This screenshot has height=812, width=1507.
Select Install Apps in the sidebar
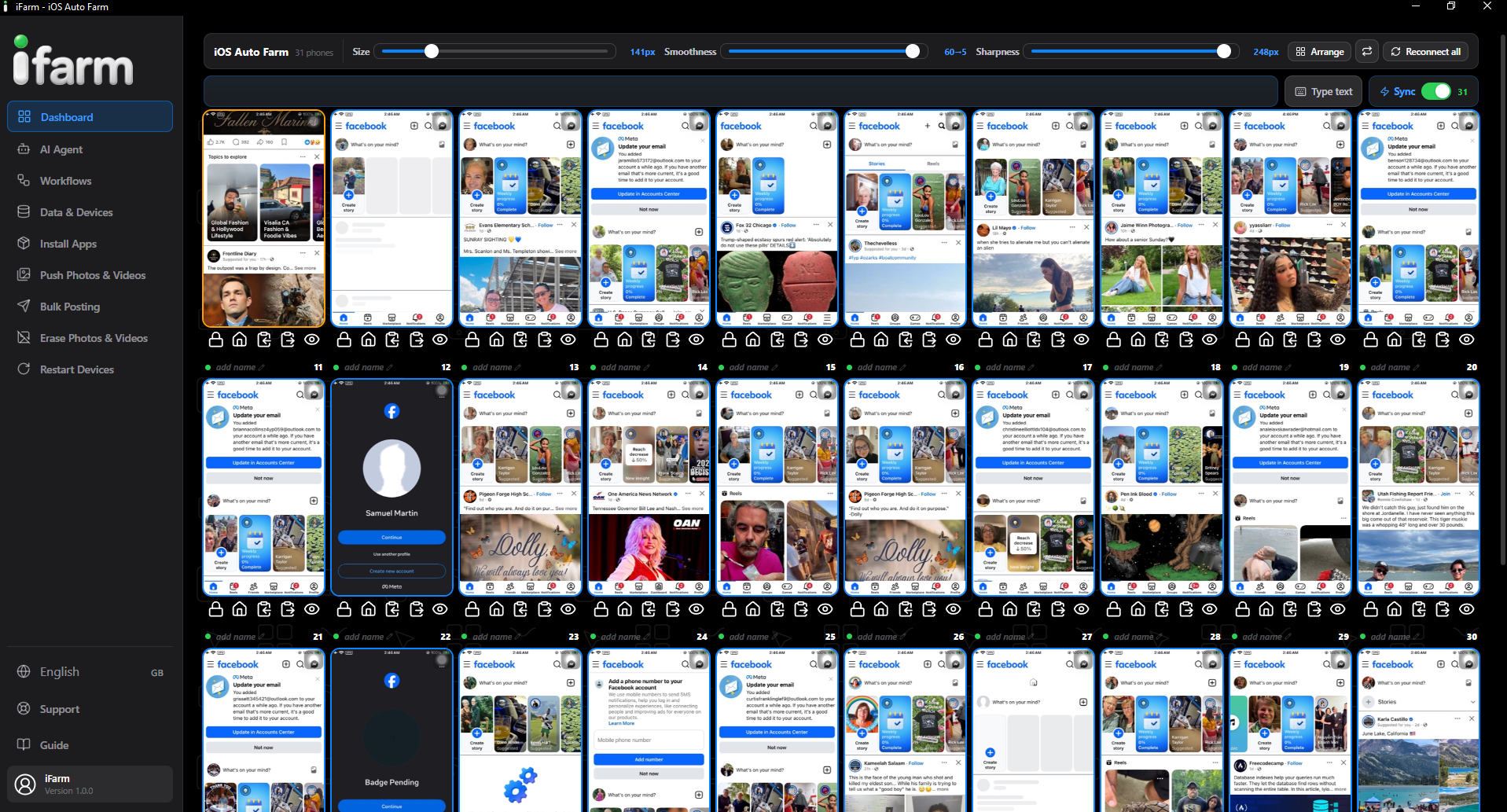(90, 244)
